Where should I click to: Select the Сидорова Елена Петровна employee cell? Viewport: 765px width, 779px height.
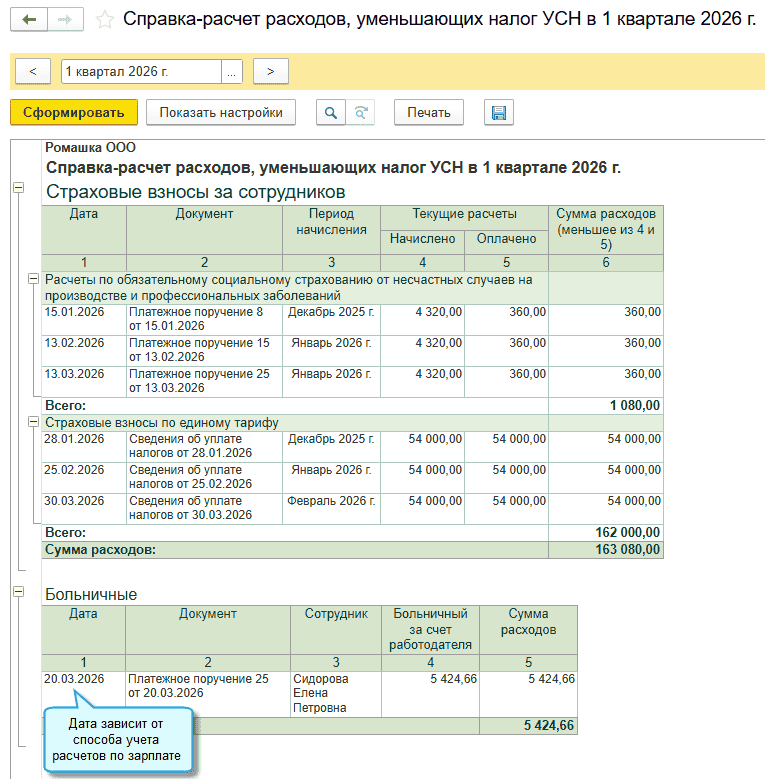pos(334,693)
